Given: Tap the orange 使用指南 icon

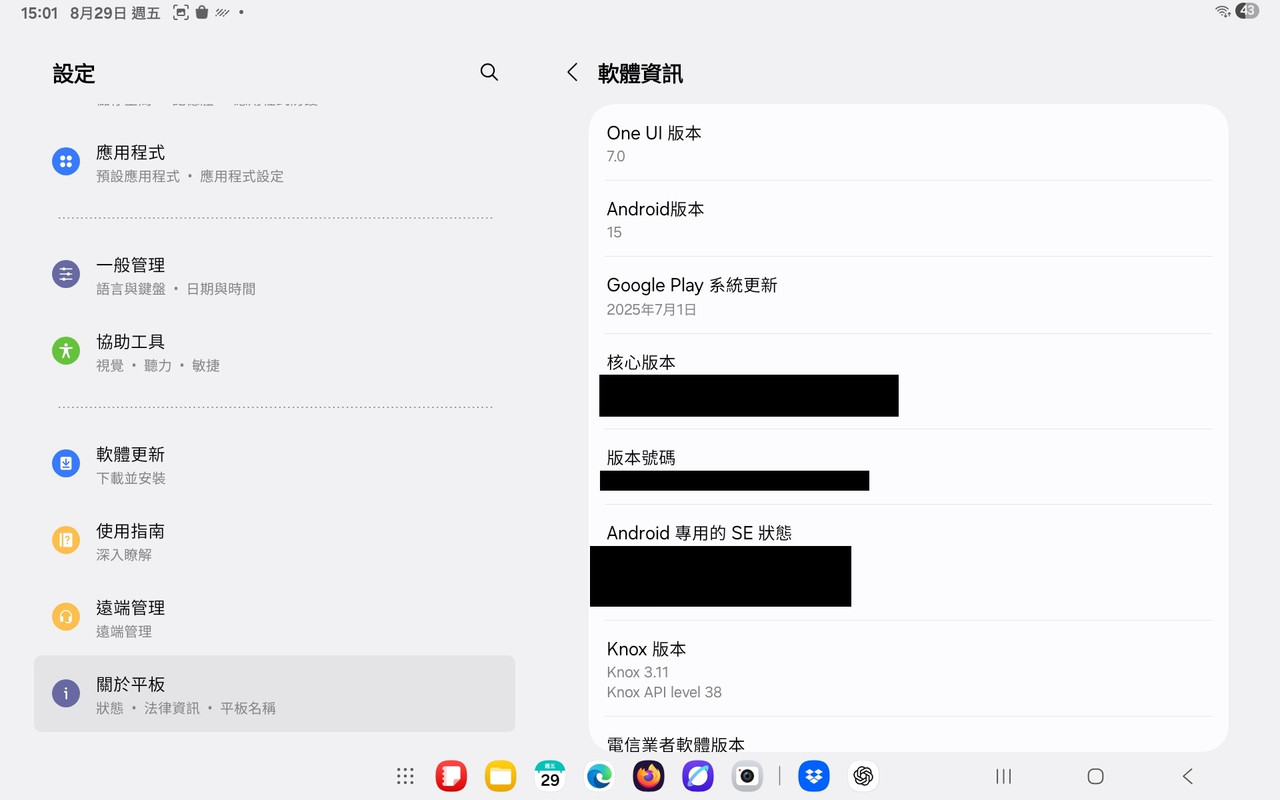Looking at the screenshot, I should point(66,541).
